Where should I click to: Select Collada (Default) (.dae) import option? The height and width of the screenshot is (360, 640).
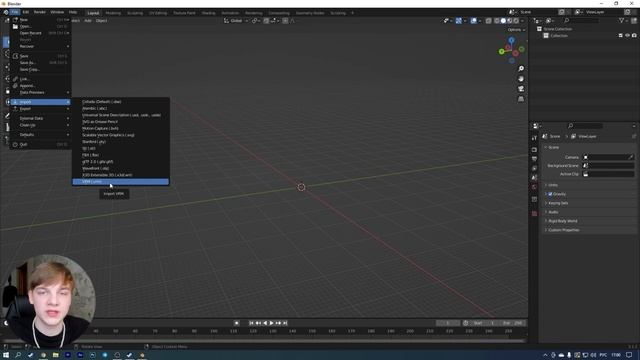(x=120, y=102)
